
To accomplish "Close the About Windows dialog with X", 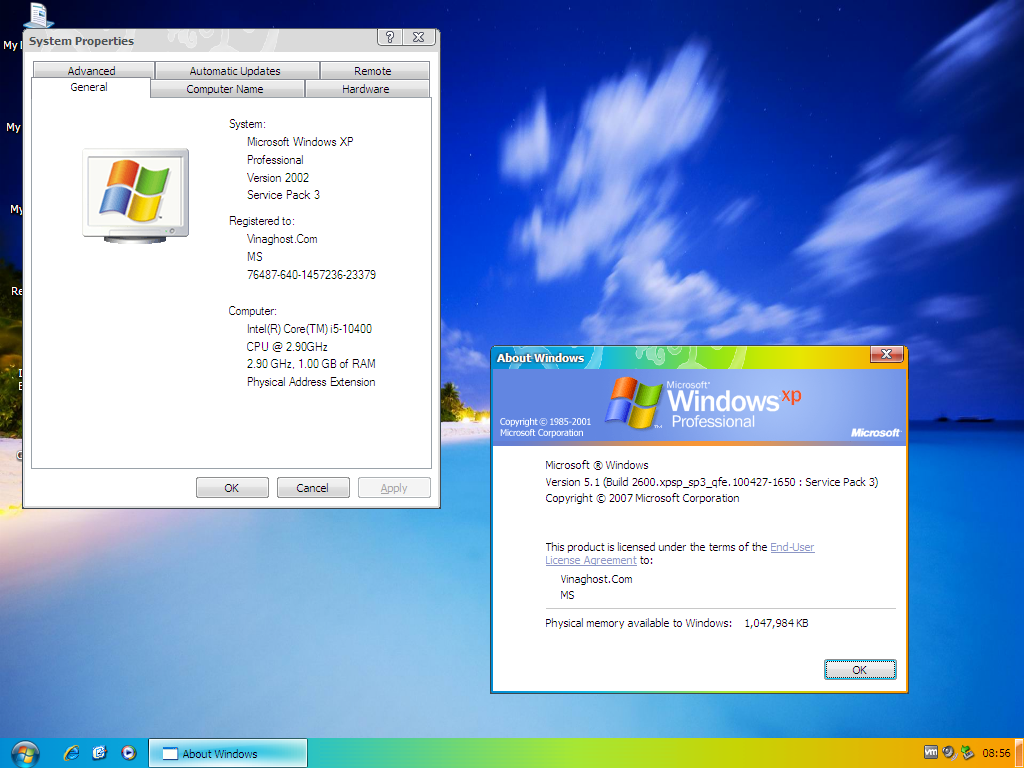I will coord(886,354).
